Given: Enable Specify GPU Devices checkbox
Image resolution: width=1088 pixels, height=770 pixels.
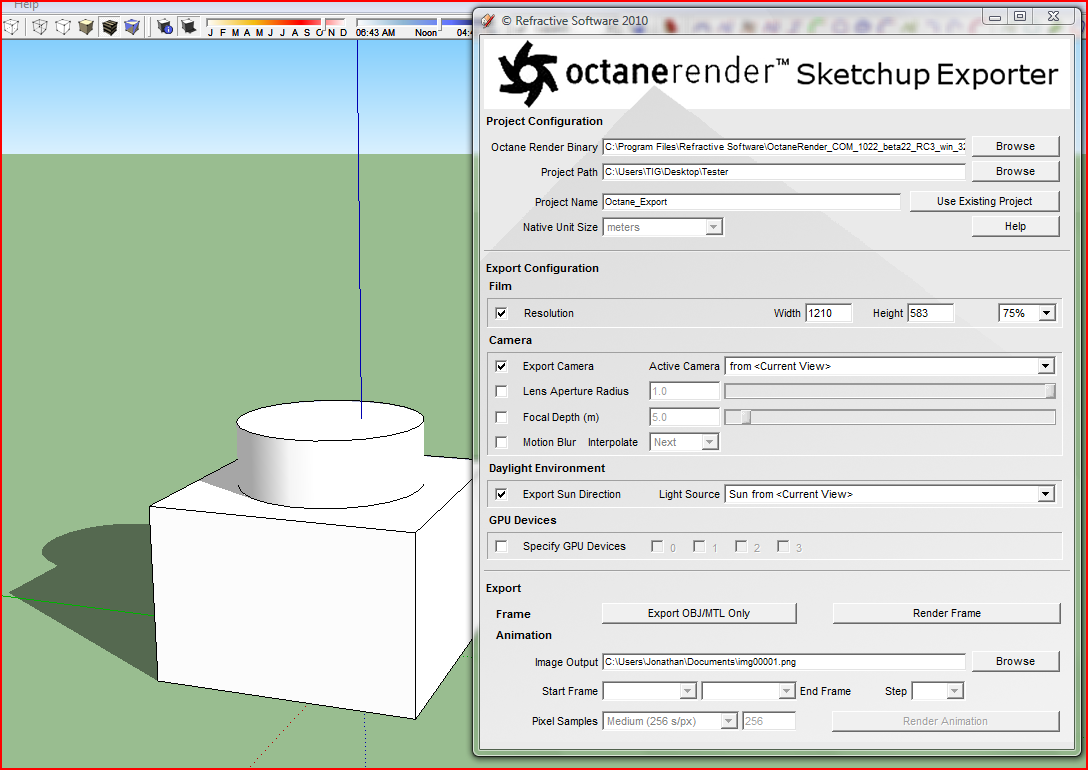Looking at the screenshot, I should 501,547.
